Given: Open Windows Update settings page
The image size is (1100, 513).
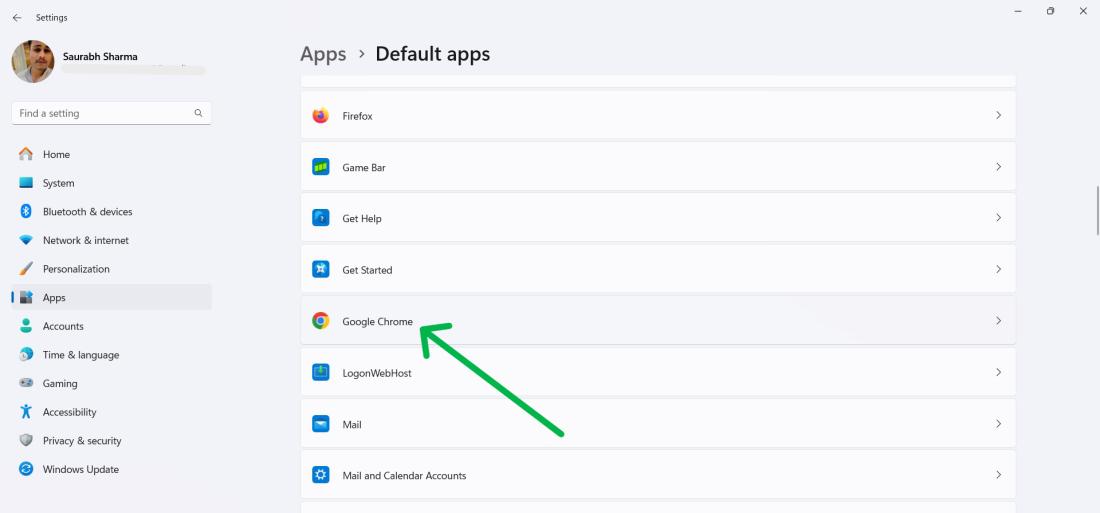Looking at the screenshot, I should (112, 469).
